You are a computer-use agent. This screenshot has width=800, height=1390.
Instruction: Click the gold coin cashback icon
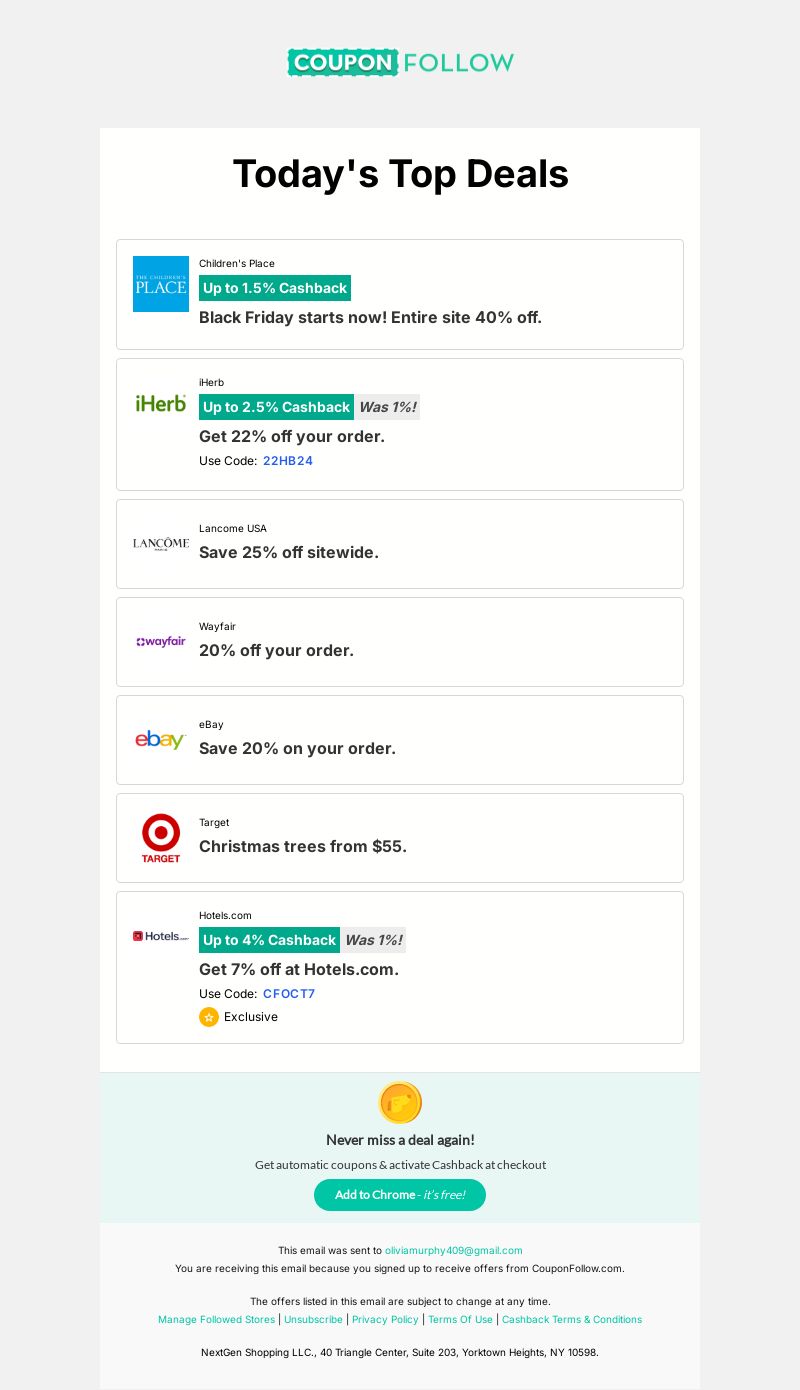pos(400,1103)
